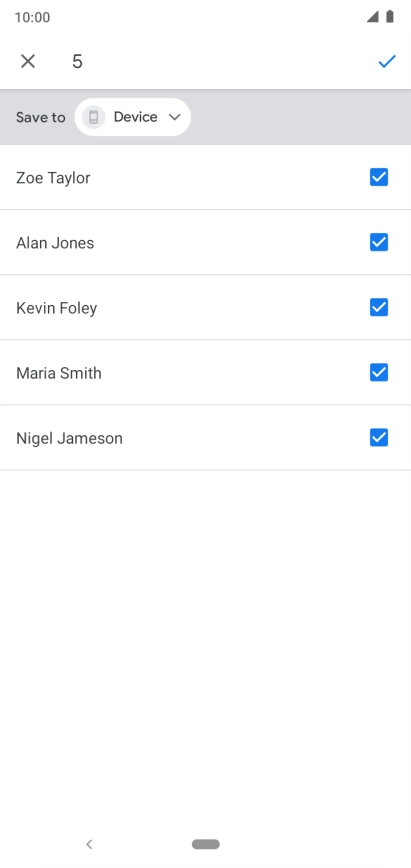The image size is (411, 868).
Task: Open the Device save location dropdown
Action: [133, 117]
